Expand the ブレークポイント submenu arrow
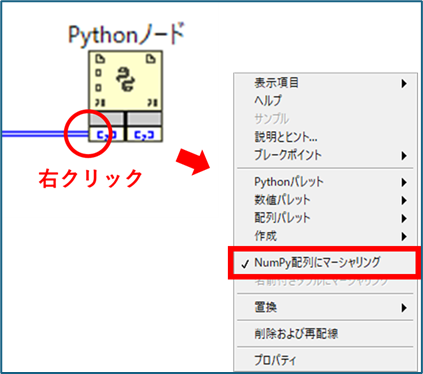The width and height of the screenshot is (423, 374). click(404, 156)
